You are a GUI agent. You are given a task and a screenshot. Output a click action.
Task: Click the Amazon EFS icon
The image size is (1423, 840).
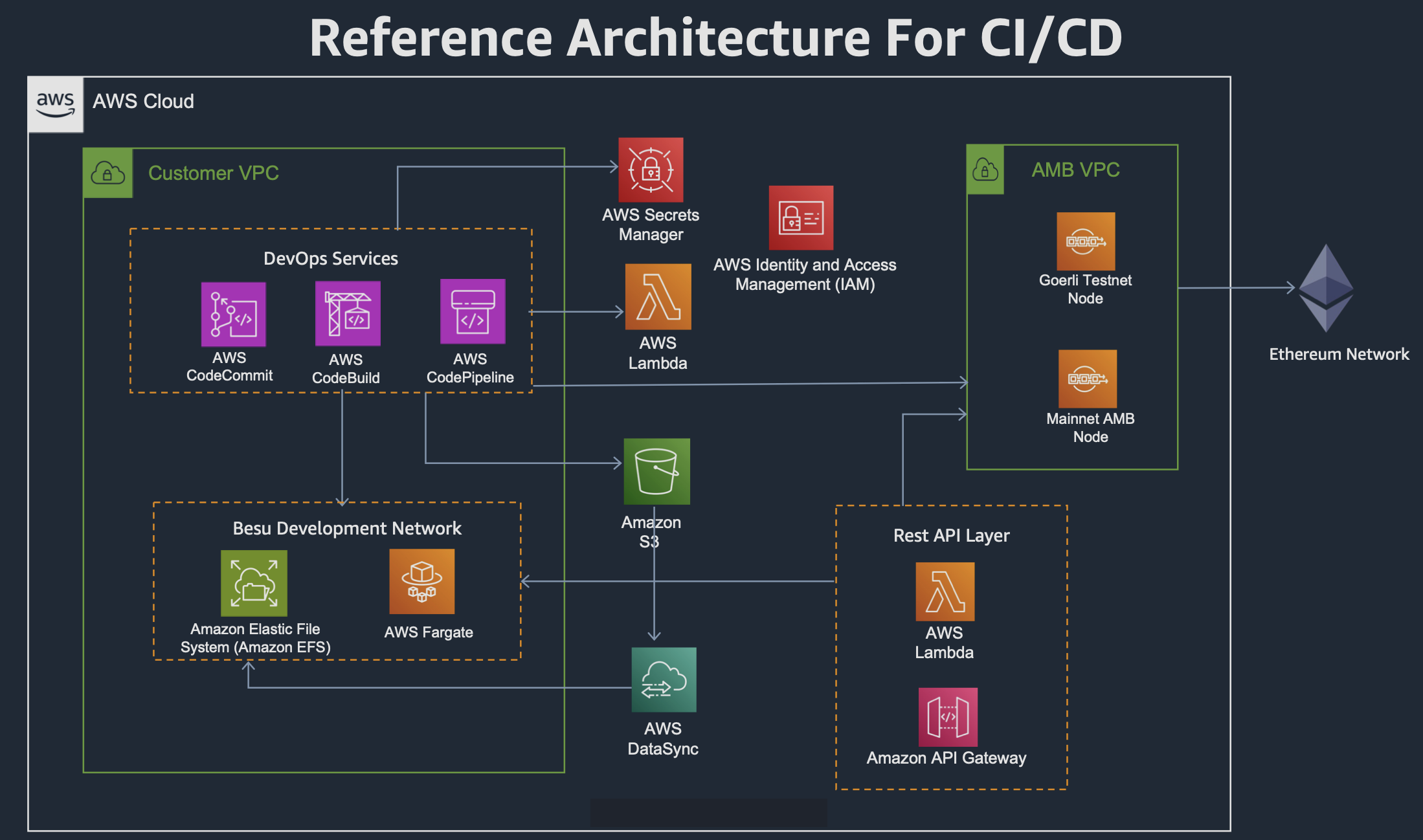point(254,583)
